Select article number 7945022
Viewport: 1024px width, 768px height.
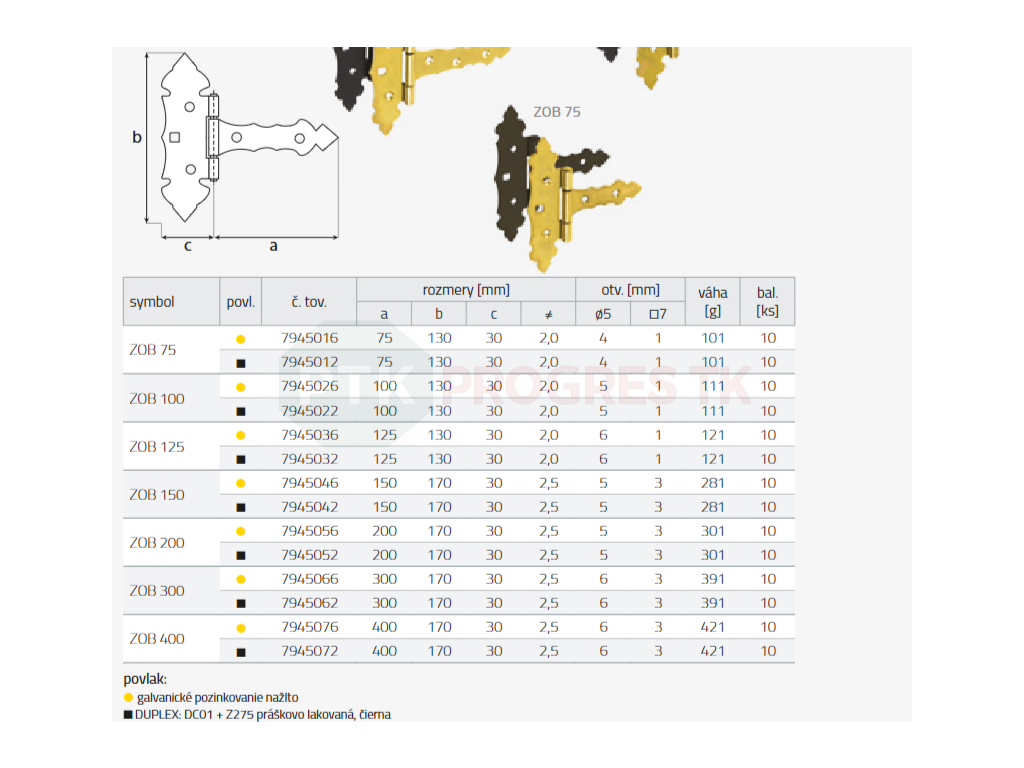[x=310, y=411]
